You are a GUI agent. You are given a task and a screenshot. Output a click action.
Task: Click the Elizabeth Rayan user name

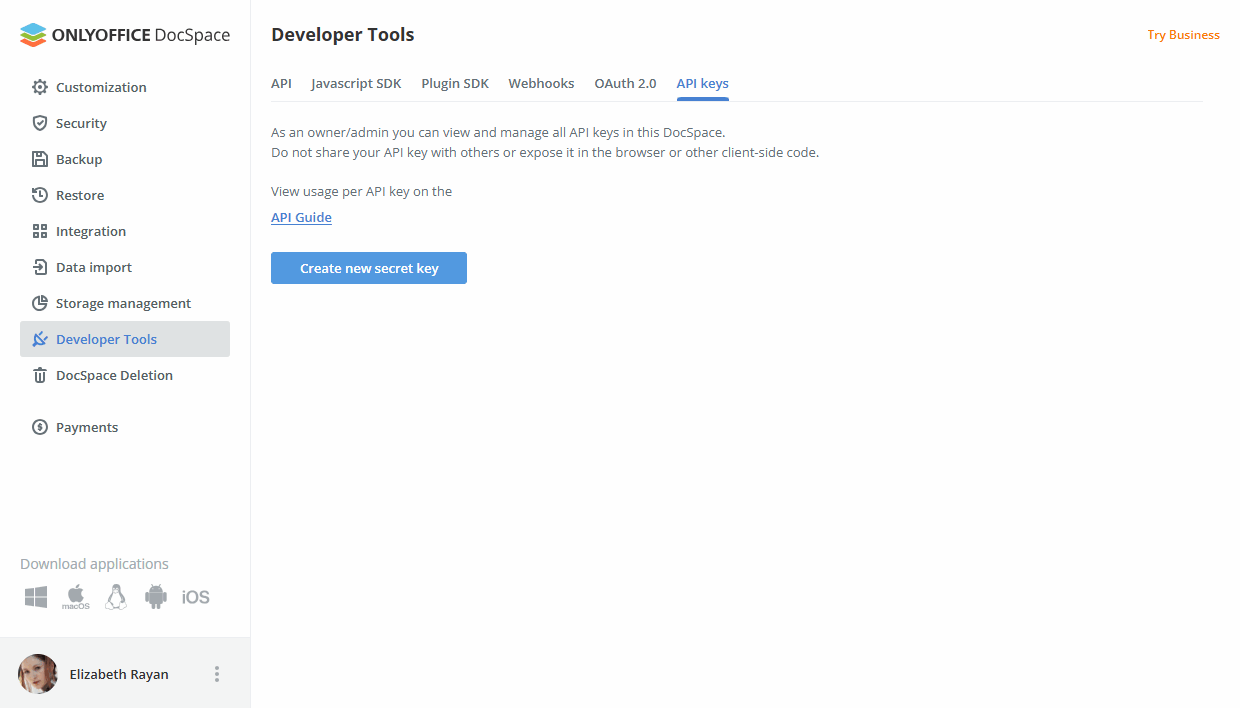click(x=119, y=674)
